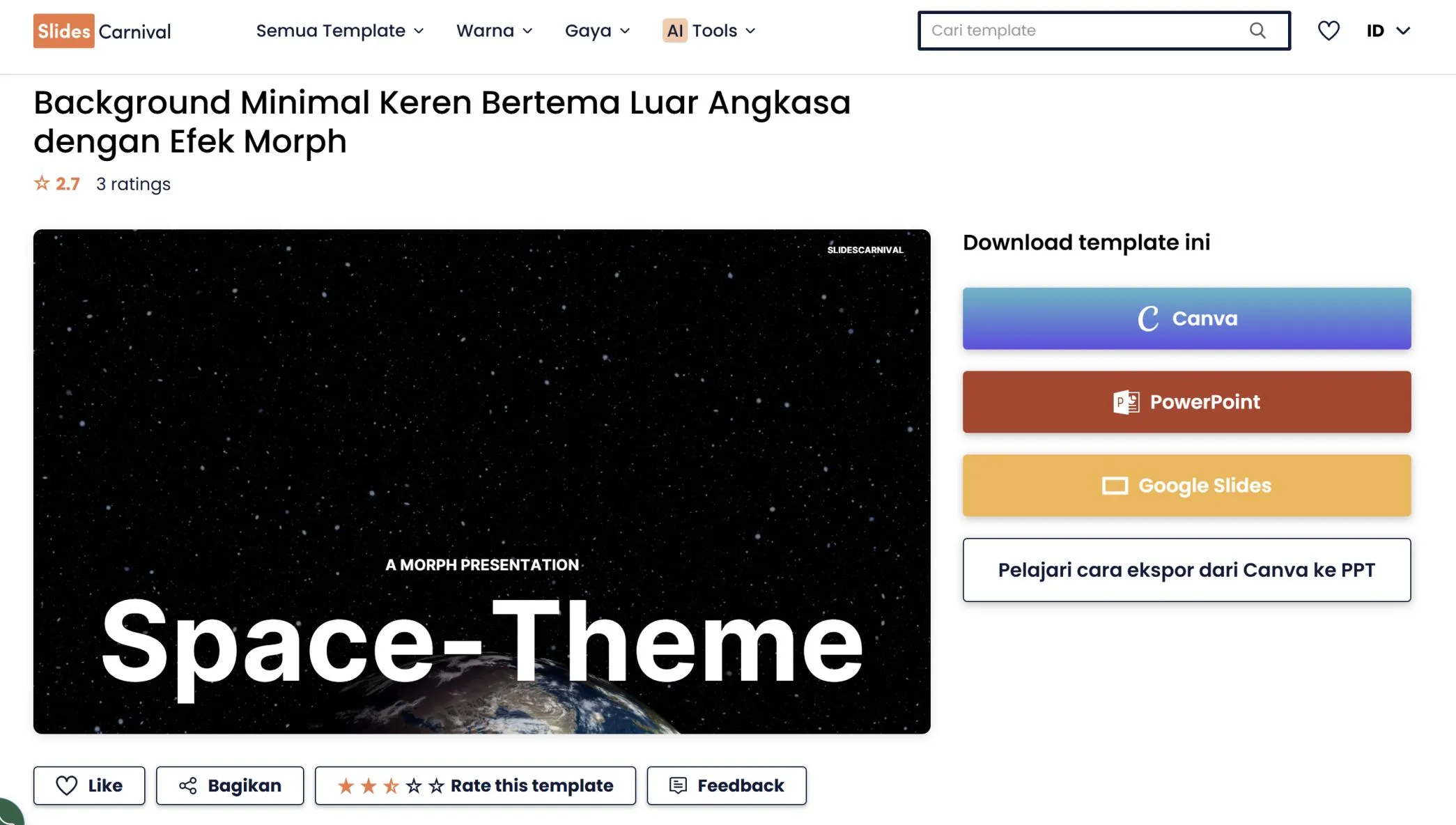Click the Google Slides screen icon
This screenshot has width=1456, height=825.
[1115, 486]
